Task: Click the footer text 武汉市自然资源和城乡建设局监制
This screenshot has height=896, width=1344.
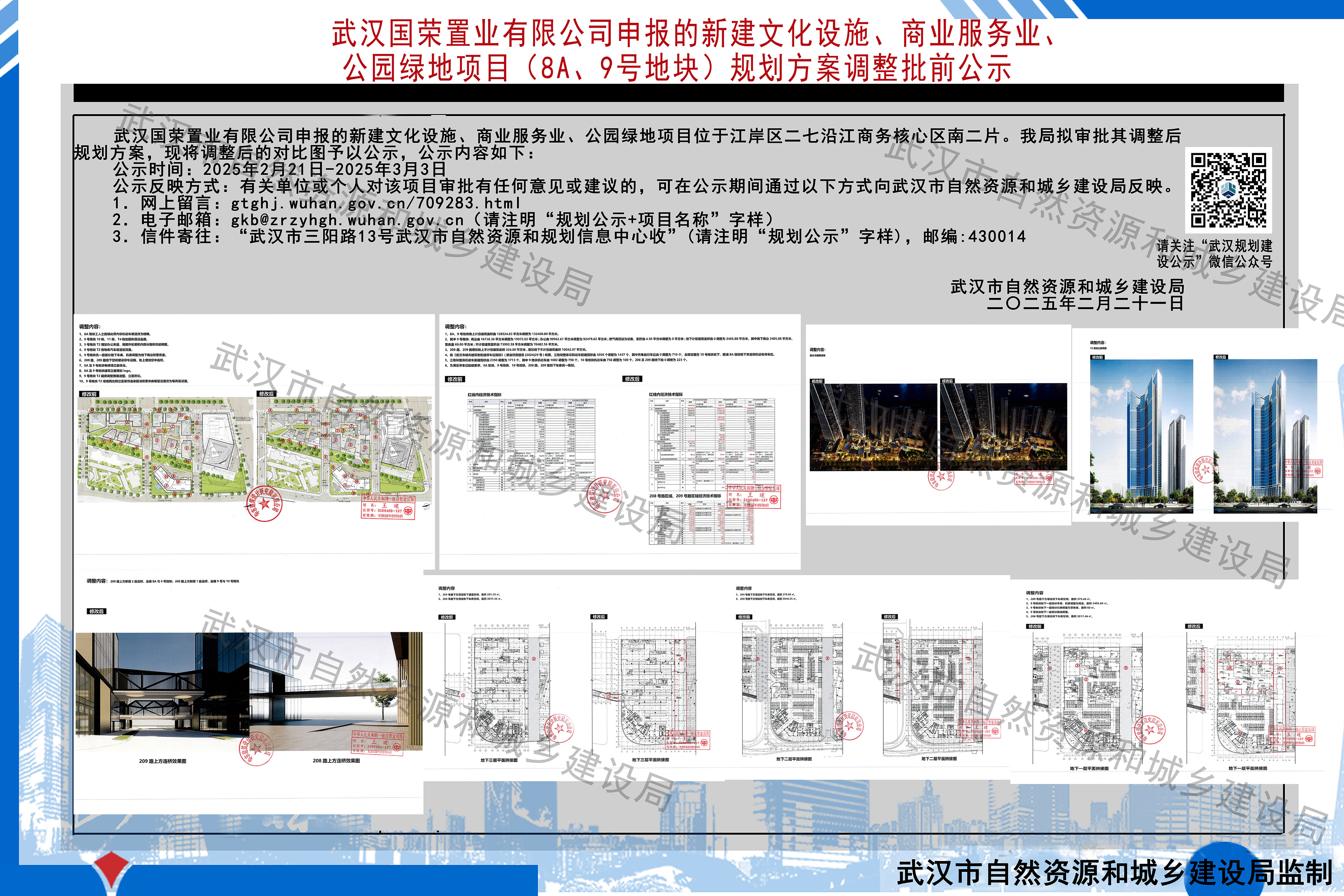Action: [1115, 872]
